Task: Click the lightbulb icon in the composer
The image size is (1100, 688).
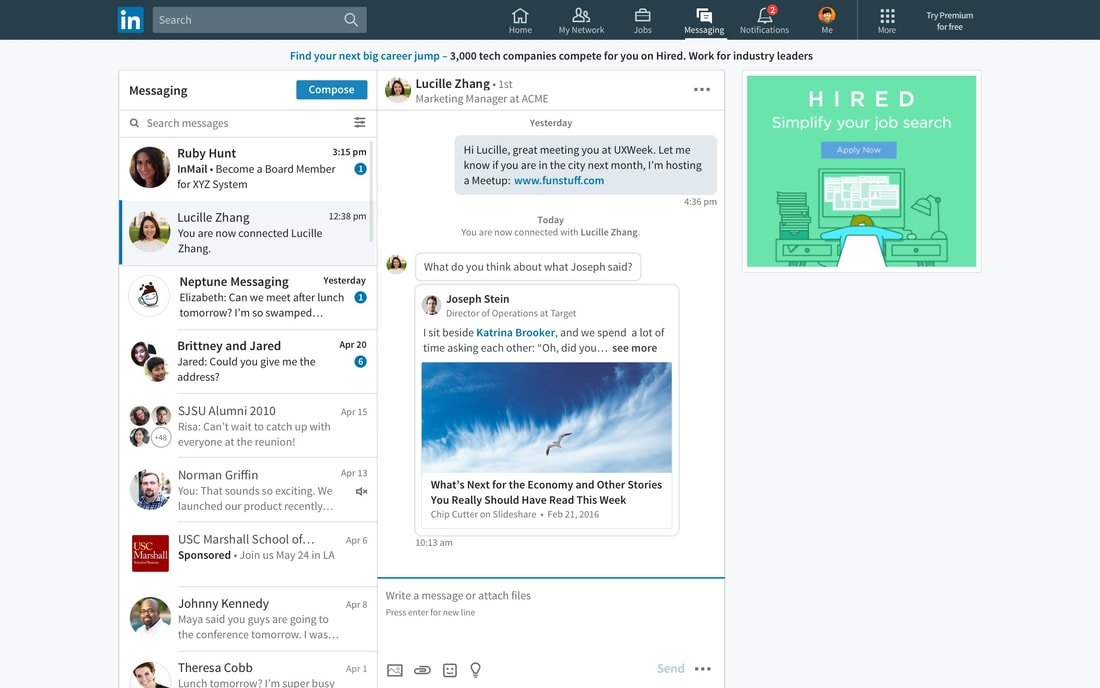Action: (475, 669)
